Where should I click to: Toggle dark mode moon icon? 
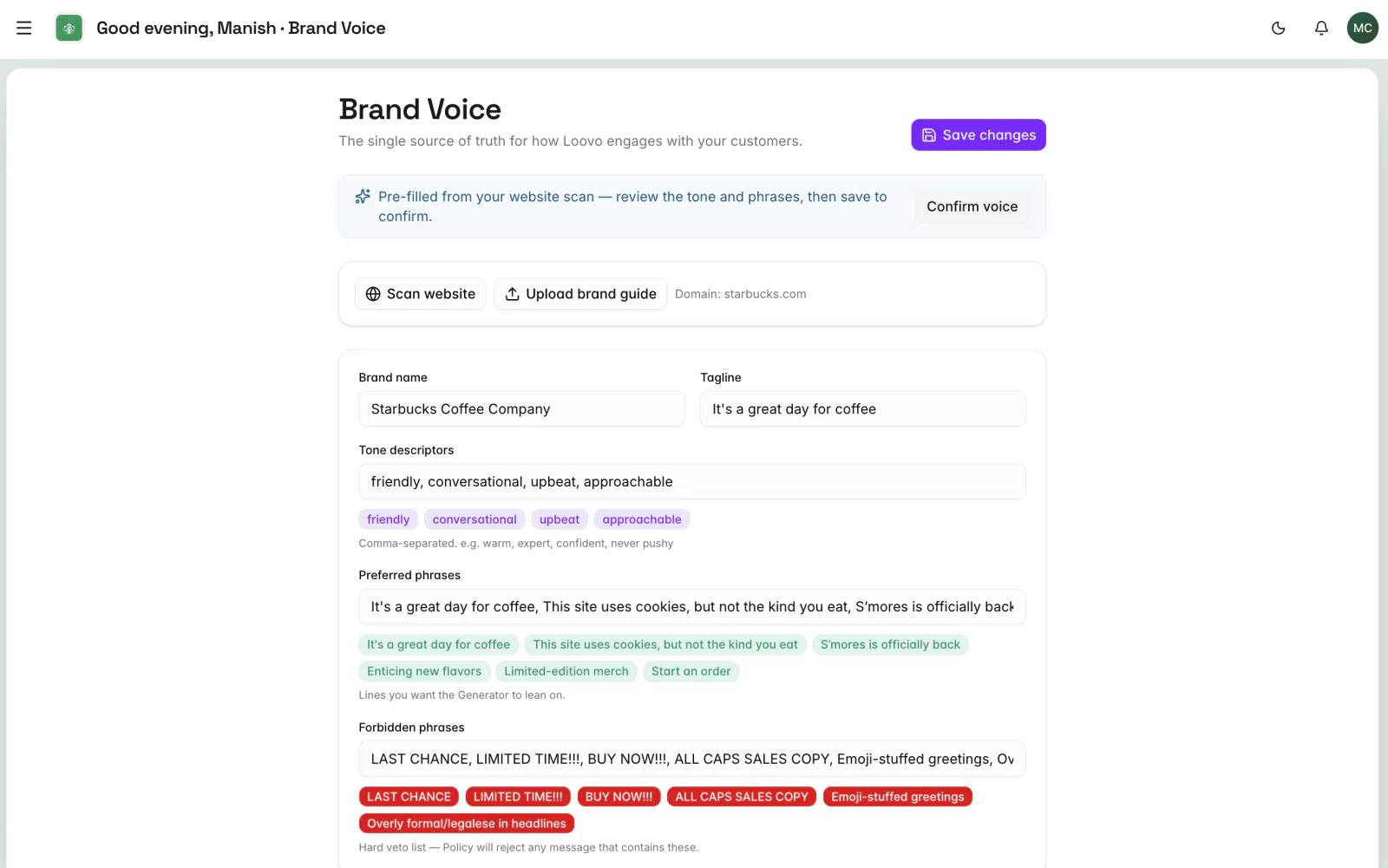click(1278, 28)
